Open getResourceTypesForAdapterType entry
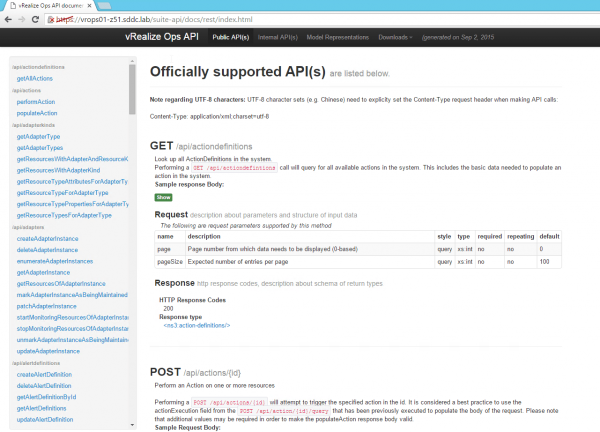The height and width of the screenshot is (432, 600). 64,215
